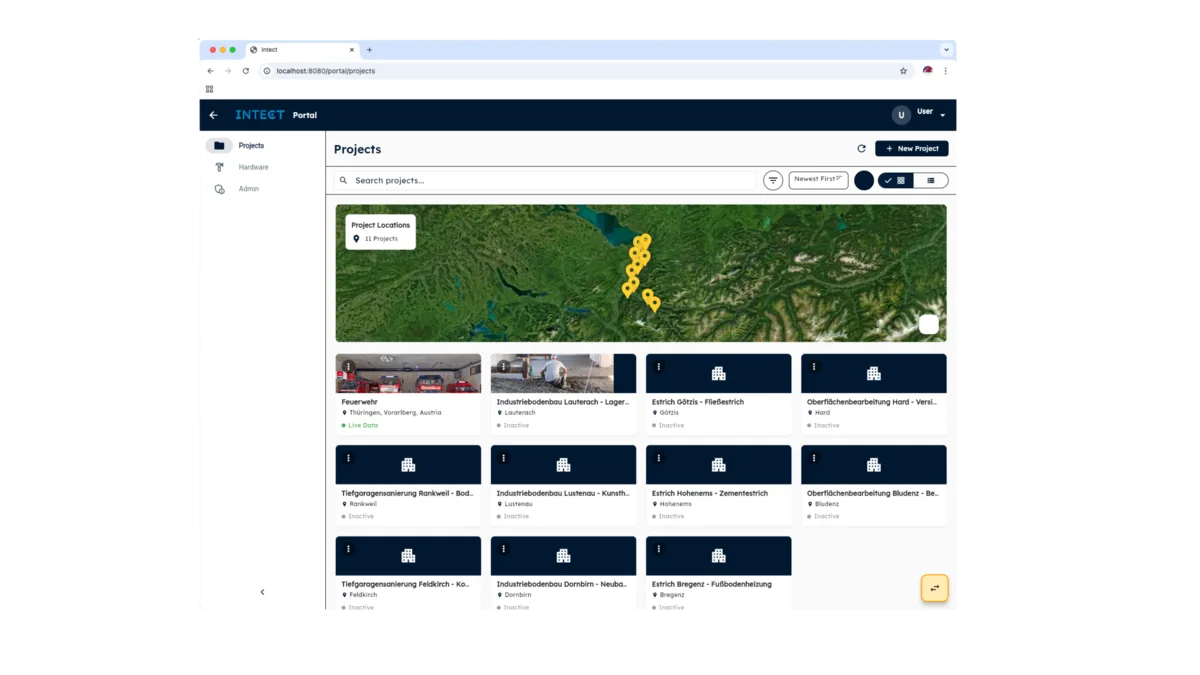Bookmark page with the star icon
The height and width of the screenshot is (675, 1200).
tap(903, 71)
